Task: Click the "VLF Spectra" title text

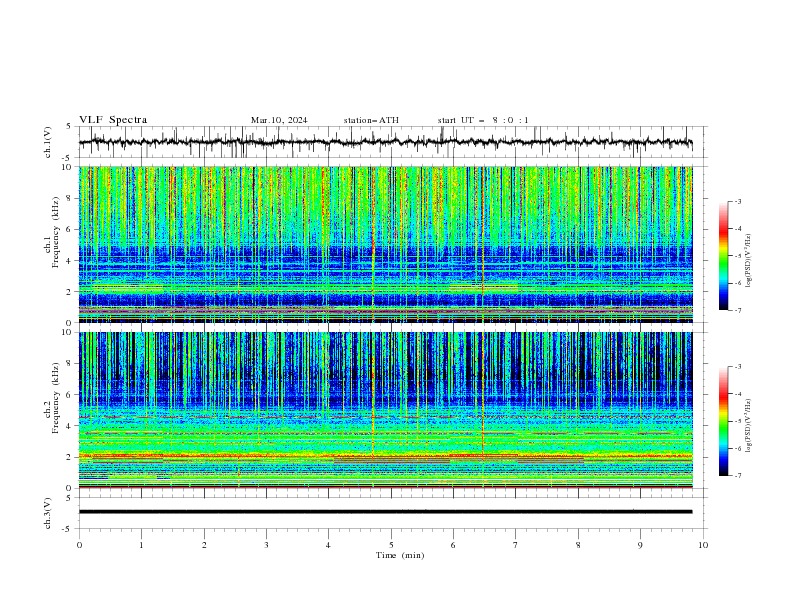Action: [113, 120]
